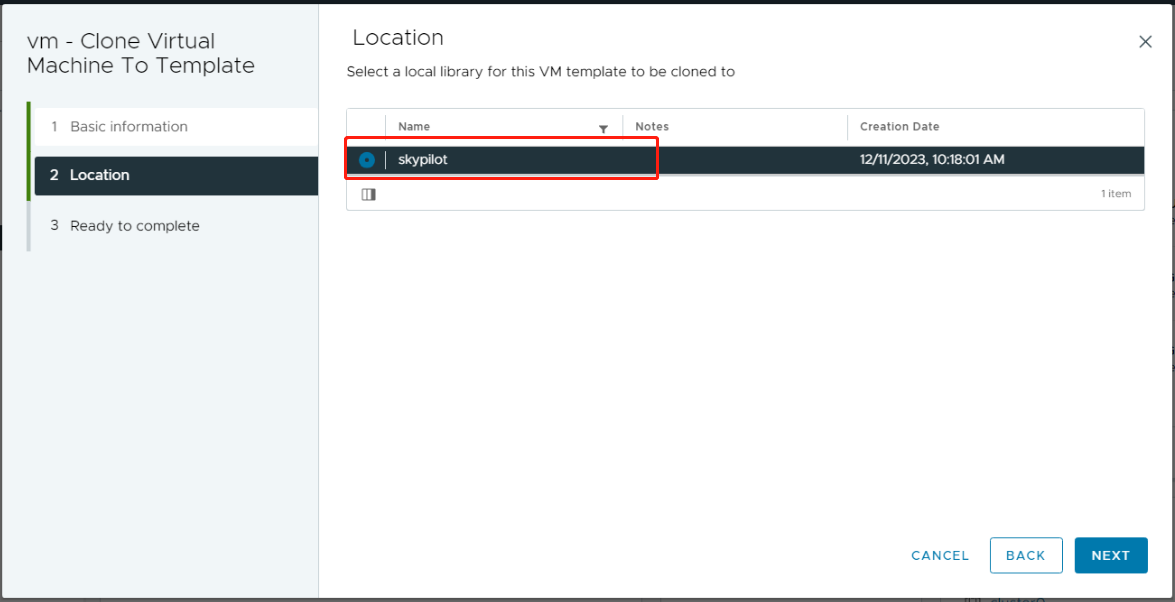The height and width of the screenshot is (602, 1175).
Task: Sort by the Name column header
Action: pos(414,127)
